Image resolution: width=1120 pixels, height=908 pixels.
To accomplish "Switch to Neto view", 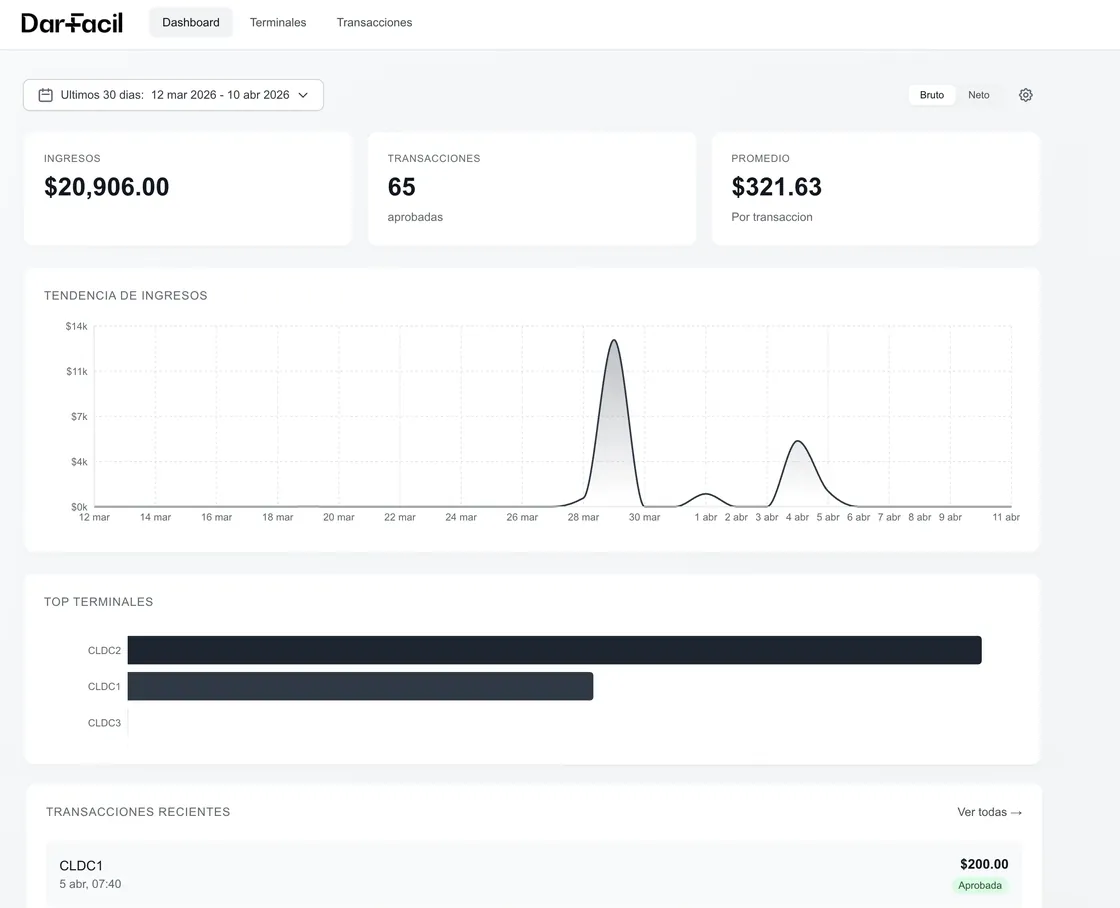I will click(x=979, y=95).
